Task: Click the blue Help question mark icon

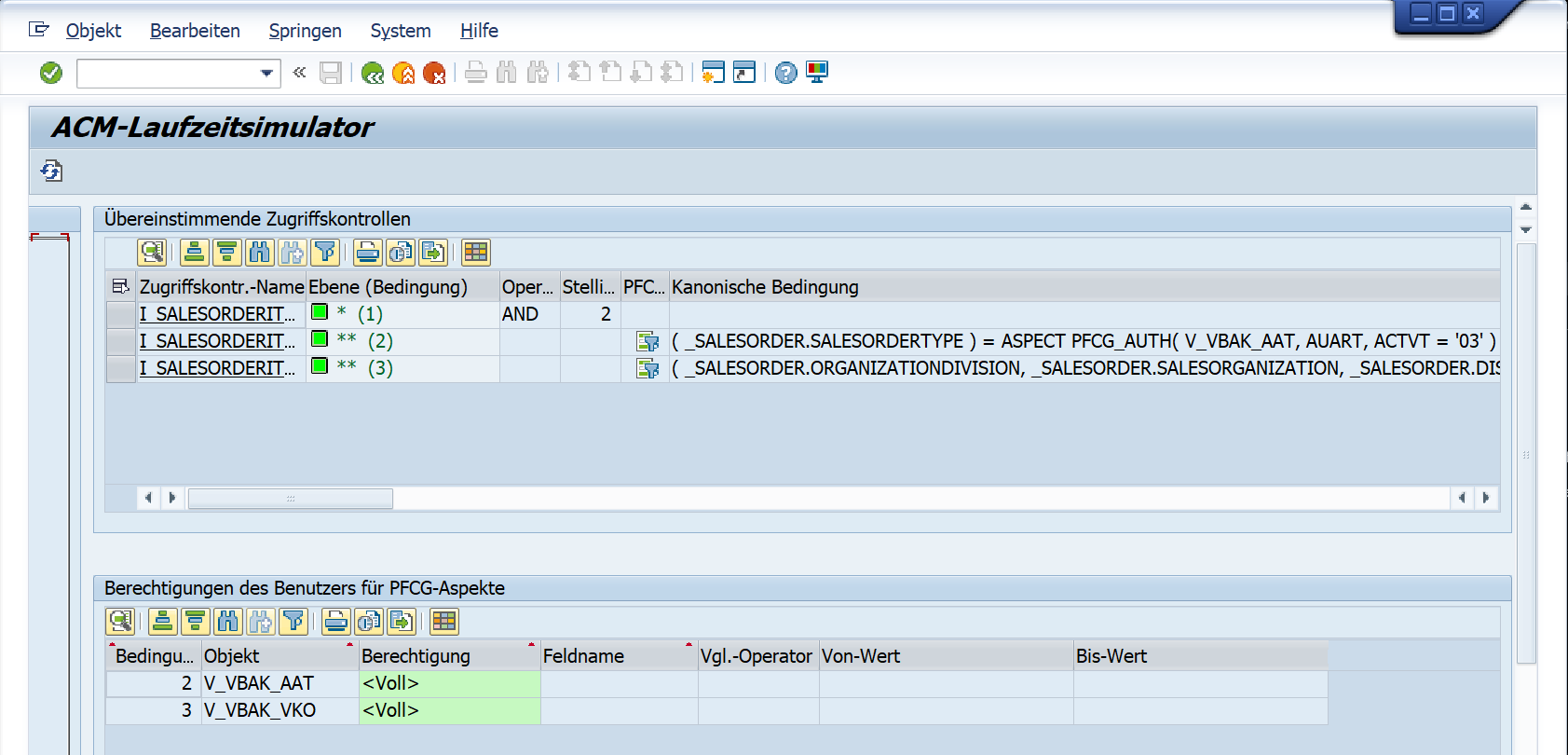Action: (786, 73)
